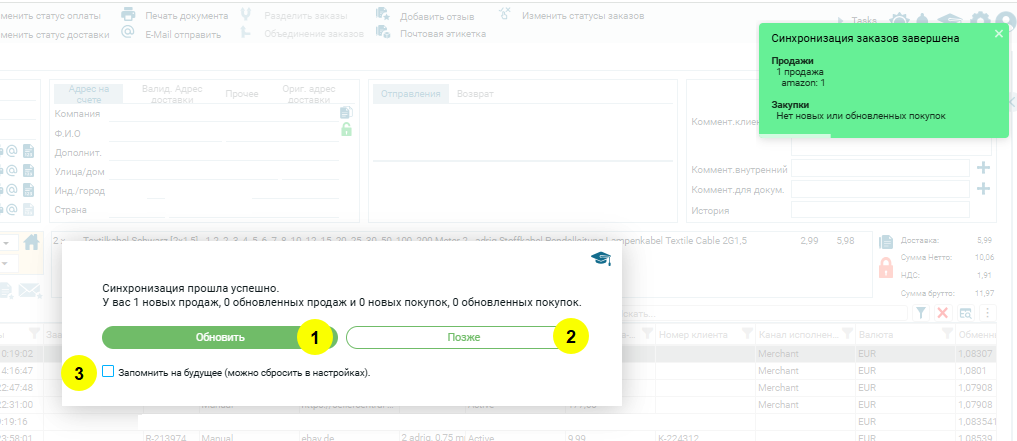Click the E-Mail send @ icon
This screenshot has height=441, width=1017.
coord(128,33)
